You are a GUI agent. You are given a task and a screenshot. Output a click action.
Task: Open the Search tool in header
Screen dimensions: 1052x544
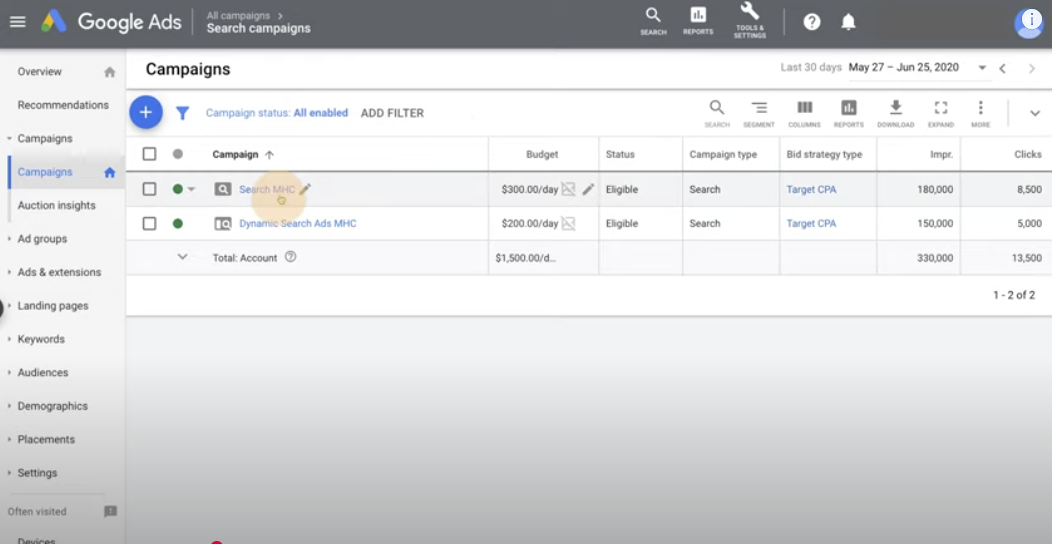653,21
